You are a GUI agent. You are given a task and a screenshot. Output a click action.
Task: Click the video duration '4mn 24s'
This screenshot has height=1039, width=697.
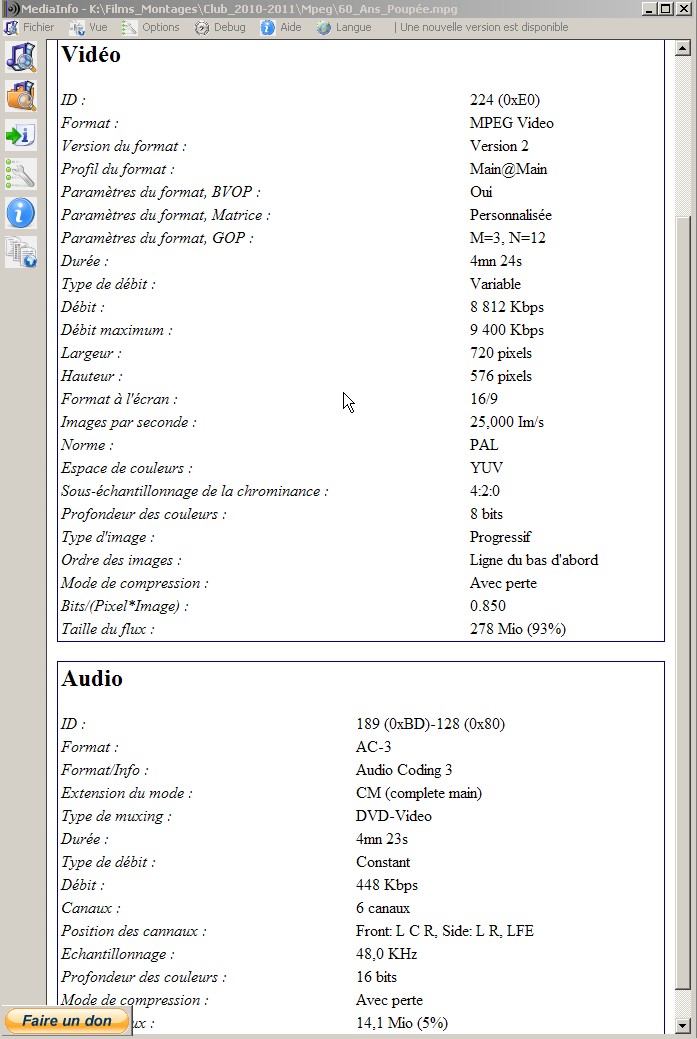click(x=496, y=261)
